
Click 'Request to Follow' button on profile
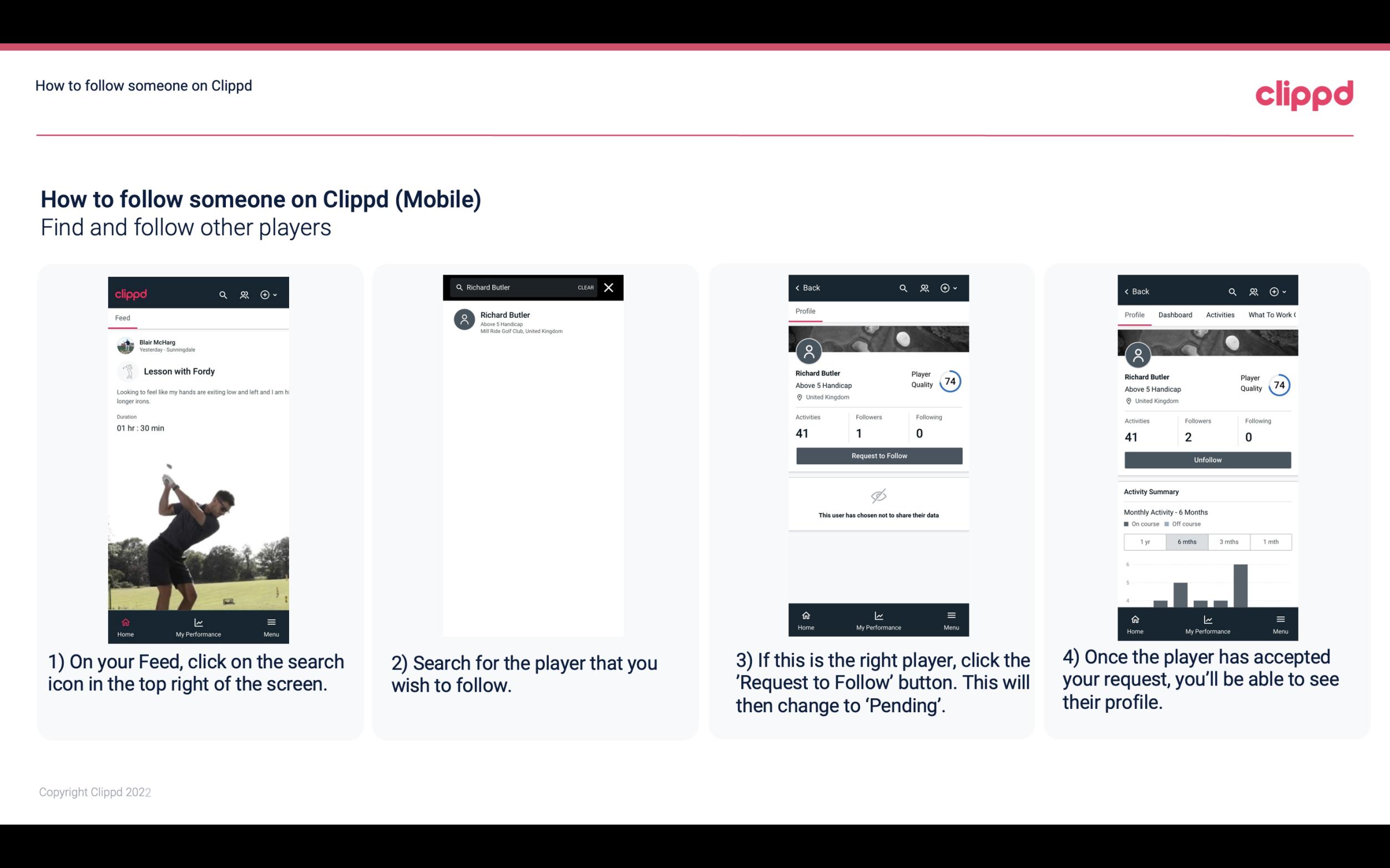pos(878,455)
